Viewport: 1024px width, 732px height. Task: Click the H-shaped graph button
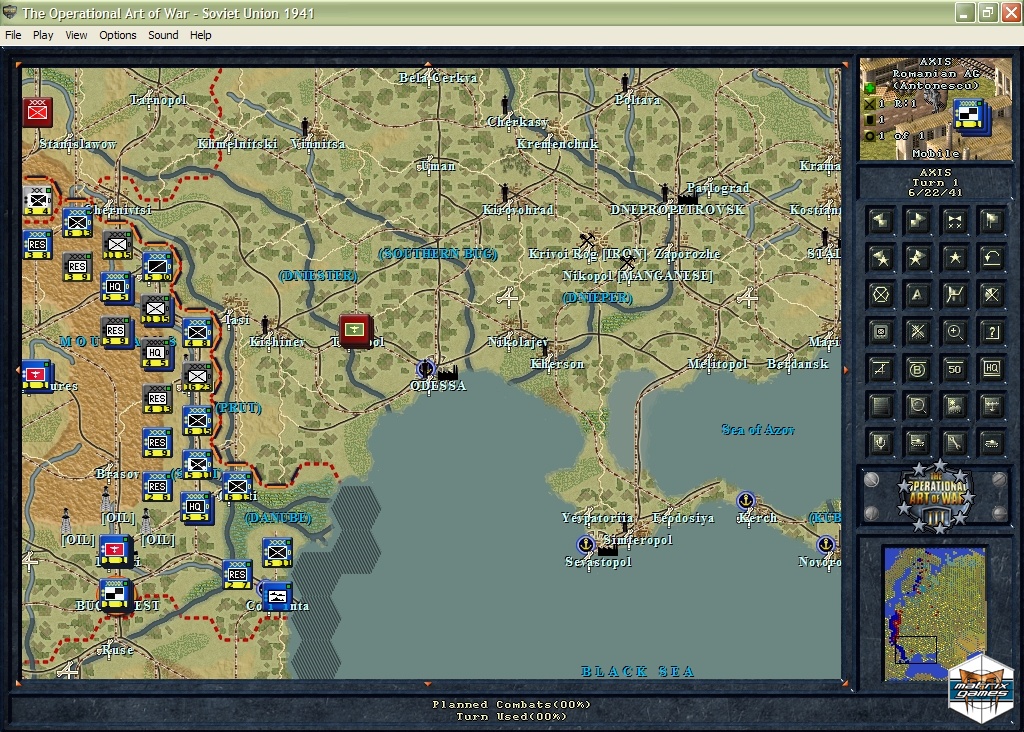point(954,295)
